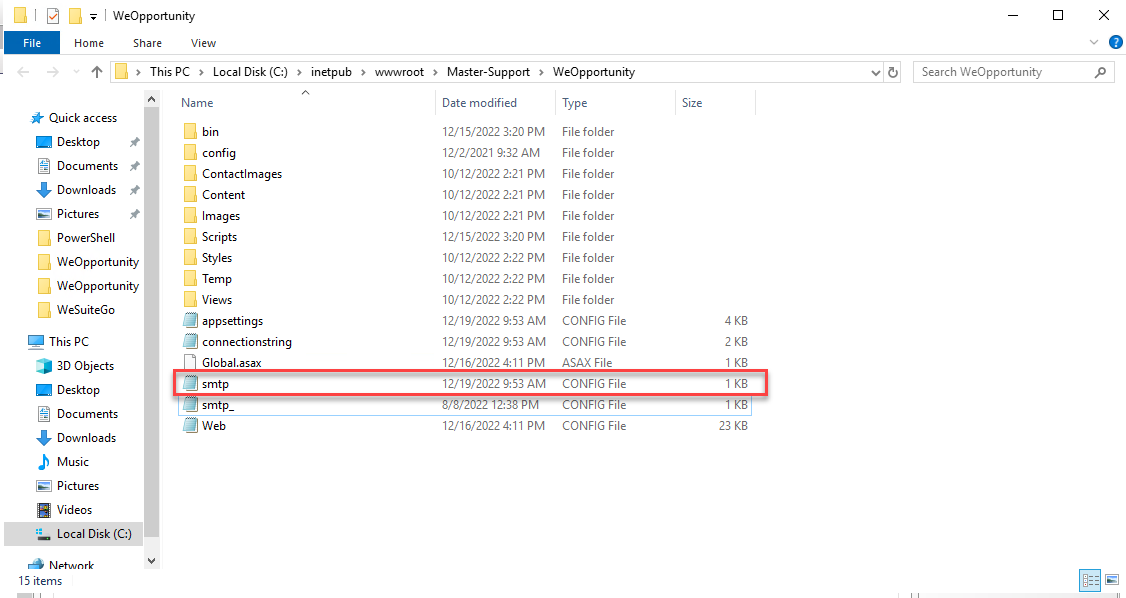Select the Scripts folder icon
The height and width of the screenshot is (598, 1126).
[190, 237]
